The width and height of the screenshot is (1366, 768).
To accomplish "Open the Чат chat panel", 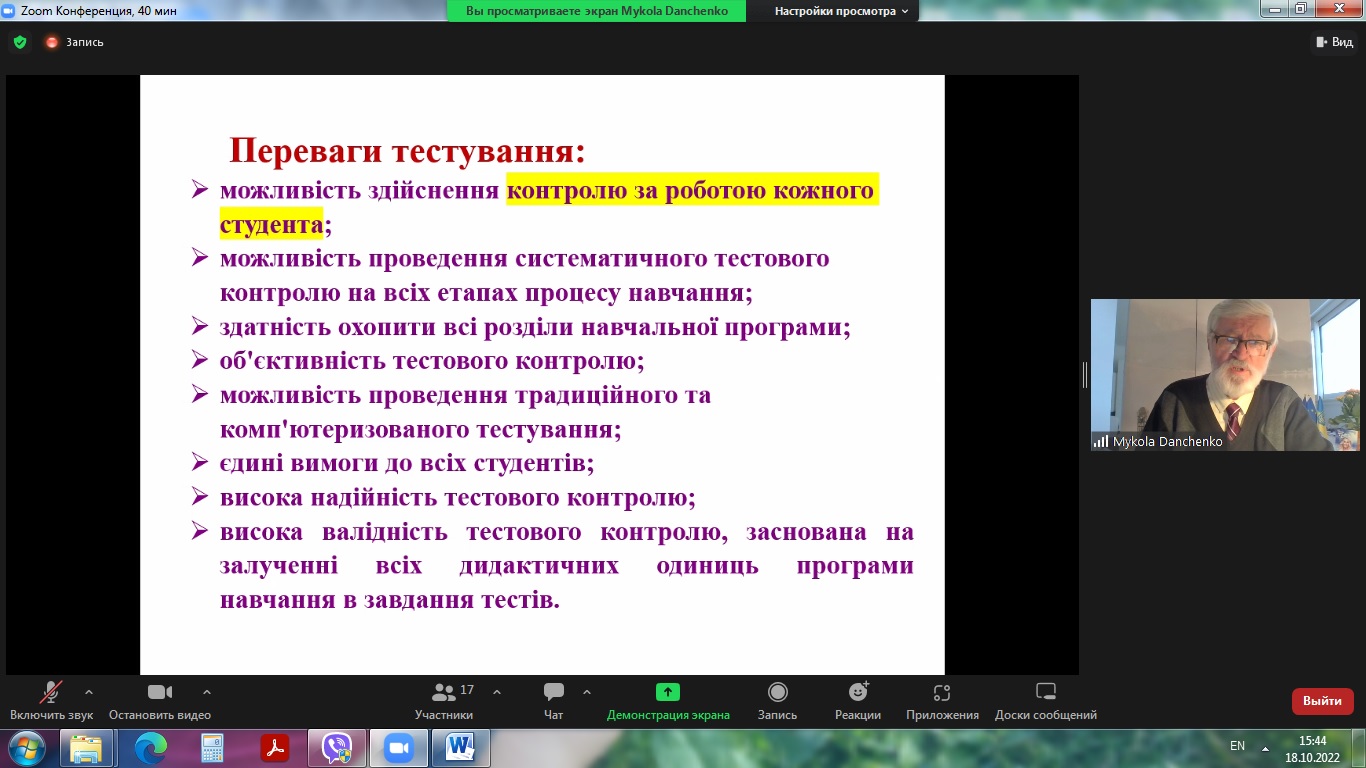I will pos(553,701).
